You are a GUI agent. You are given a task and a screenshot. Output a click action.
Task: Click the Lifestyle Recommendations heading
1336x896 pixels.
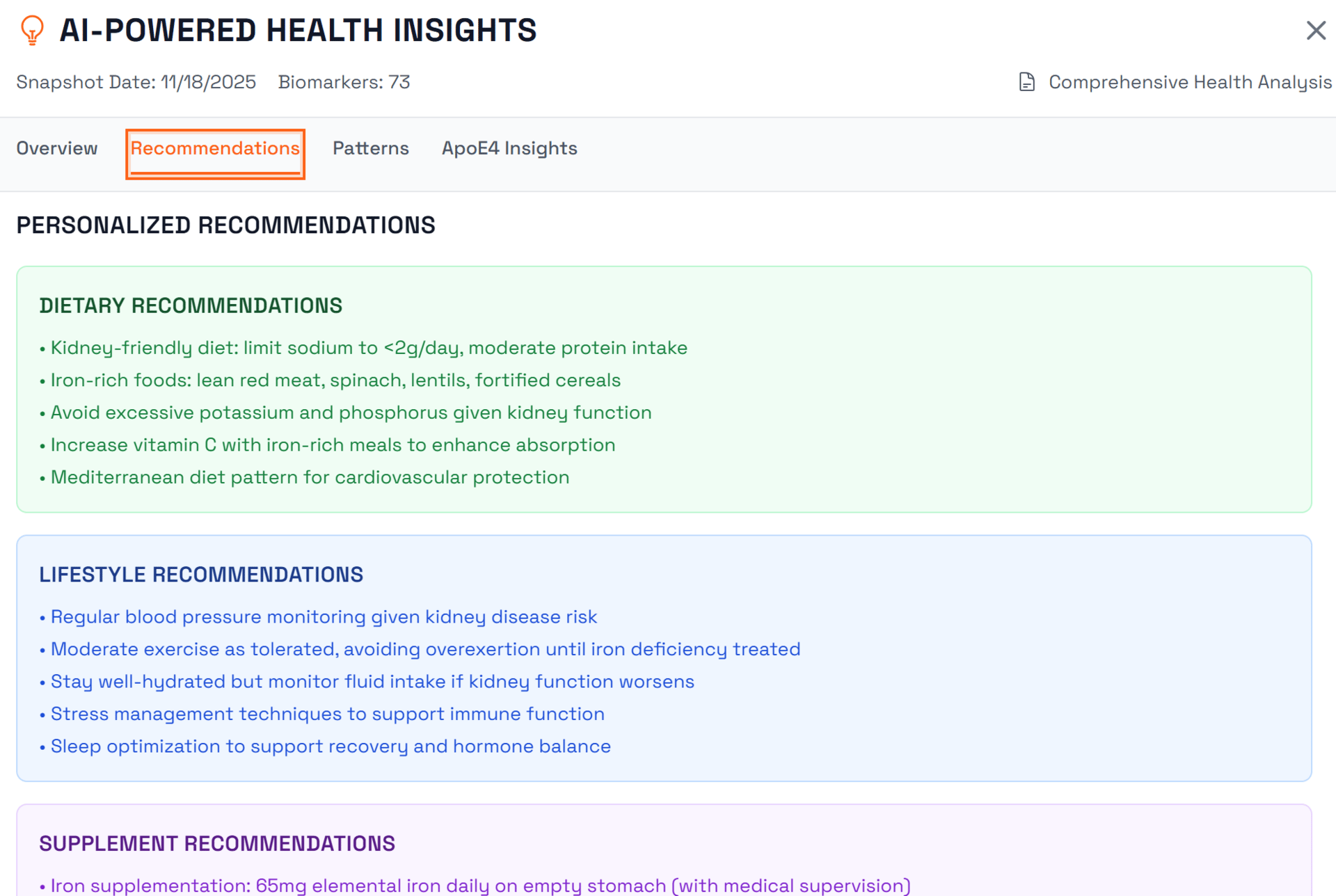(201, 575)
